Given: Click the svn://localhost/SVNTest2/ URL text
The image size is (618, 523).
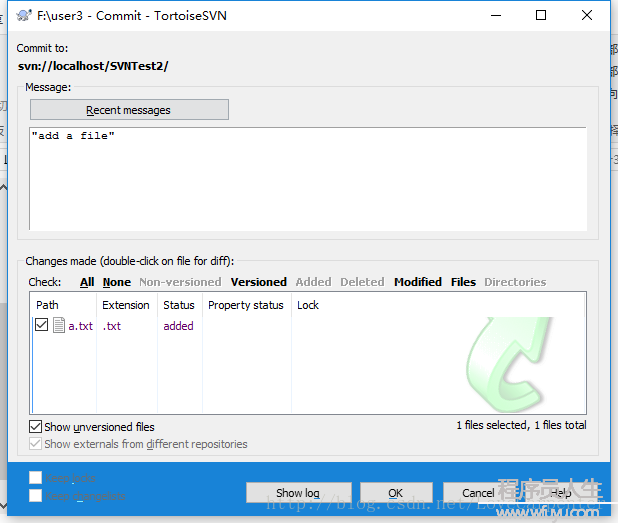Looking at the screenshot, I should pos(93,66).
